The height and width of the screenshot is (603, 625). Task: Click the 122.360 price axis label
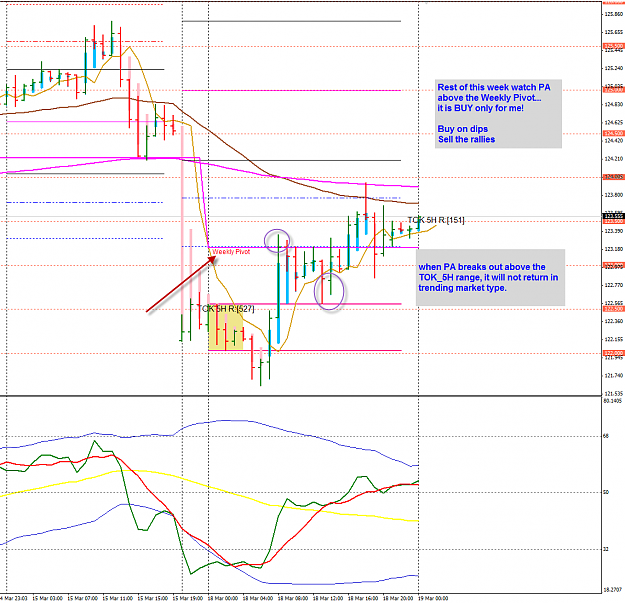(613, 321)
